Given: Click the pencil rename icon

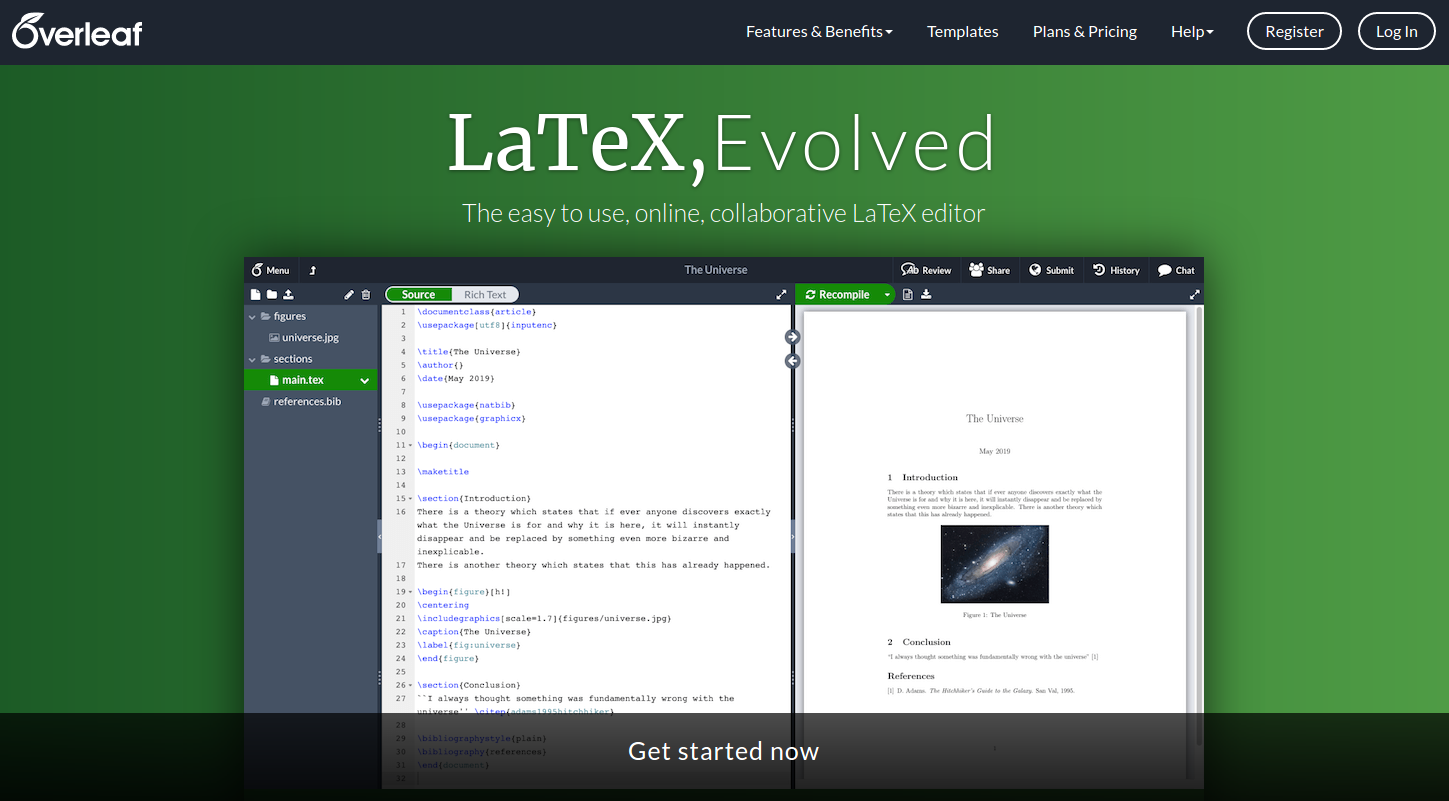Looking at the screenshot, I should click(349, 294).
